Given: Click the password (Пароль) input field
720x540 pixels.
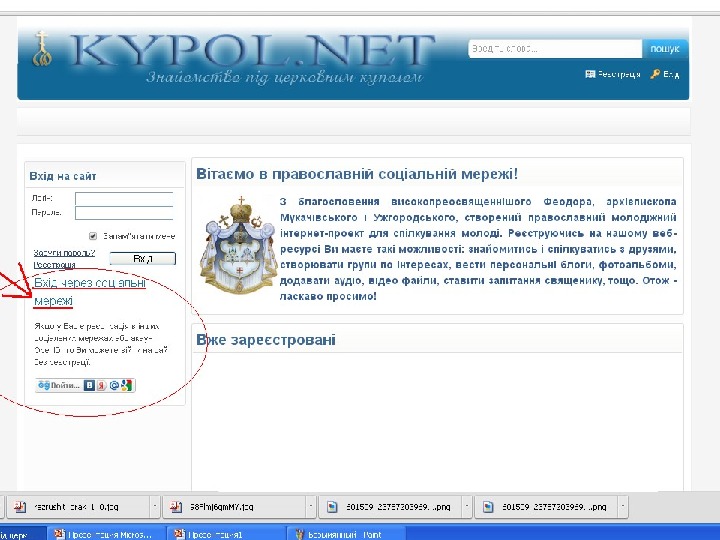Looking at the screenshot, I should [124, 213].
